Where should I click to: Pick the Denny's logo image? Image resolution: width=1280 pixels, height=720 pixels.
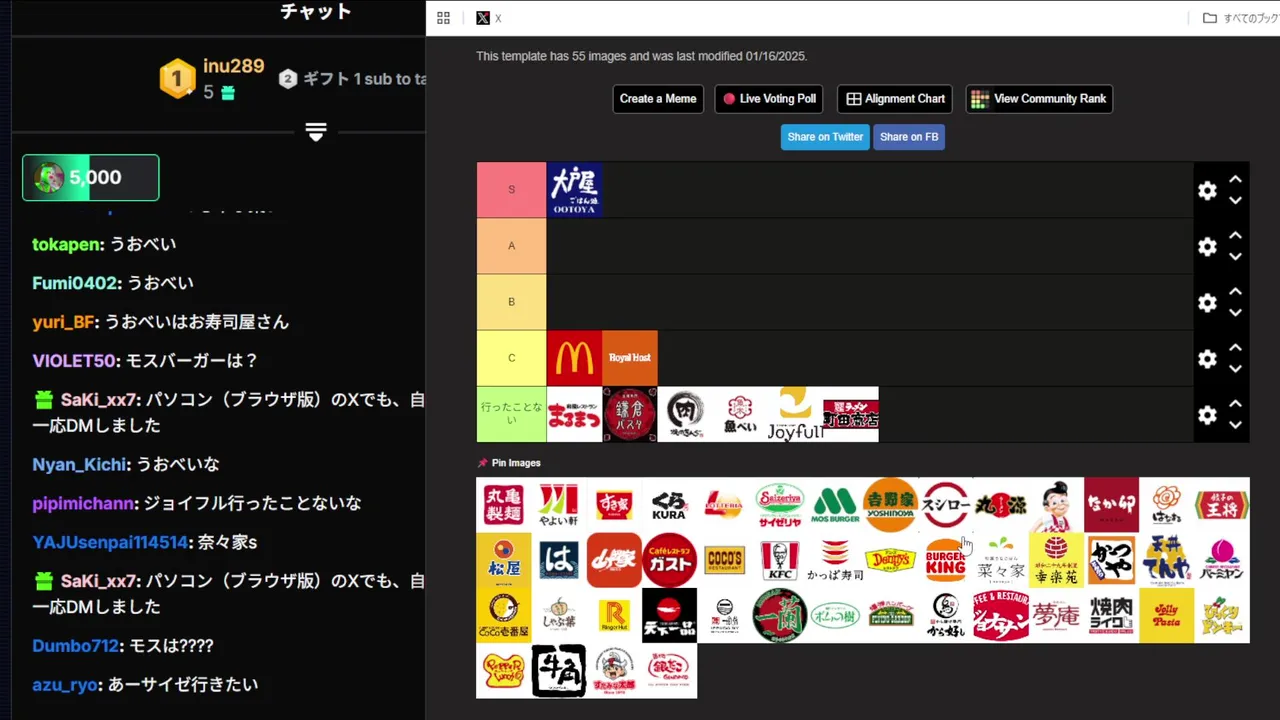pyautogui.click(x=890, y=560)
